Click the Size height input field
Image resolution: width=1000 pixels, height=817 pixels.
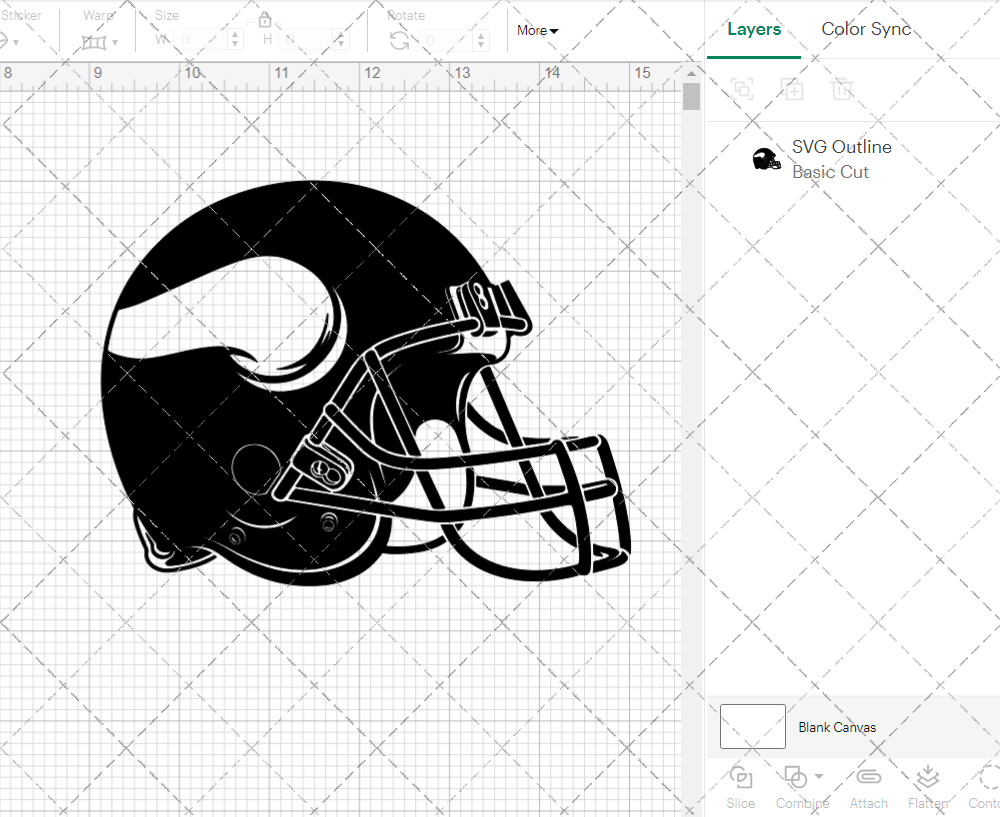(x=307, y=40)
